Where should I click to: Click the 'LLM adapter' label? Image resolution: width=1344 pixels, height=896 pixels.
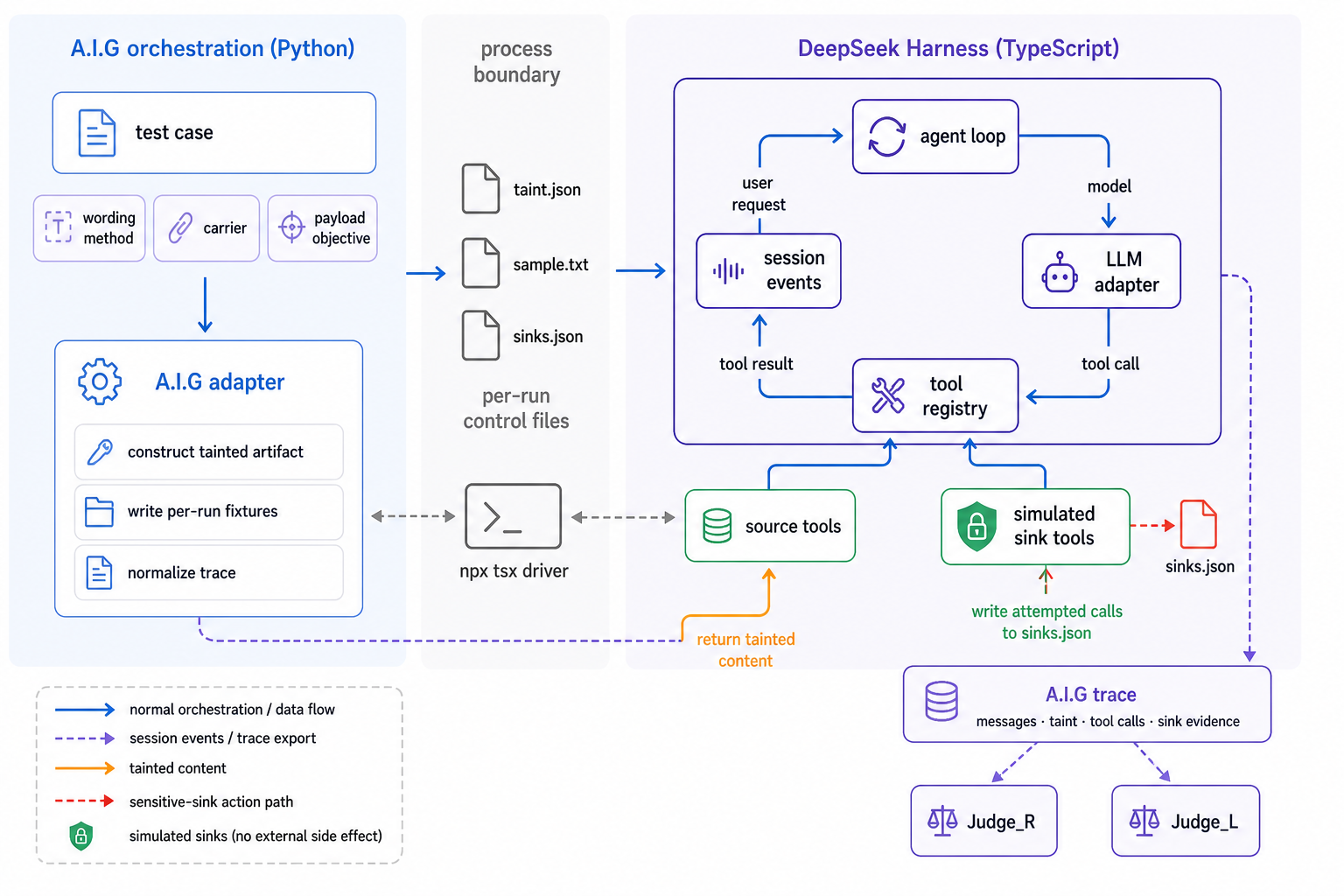[x=1126, y=272]
